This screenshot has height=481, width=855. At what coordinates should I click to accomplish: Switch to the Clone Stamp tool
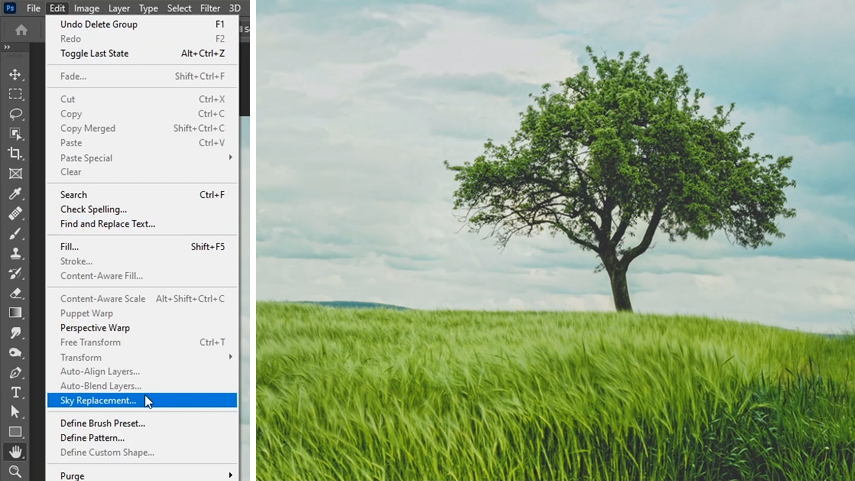coord(15,253)
